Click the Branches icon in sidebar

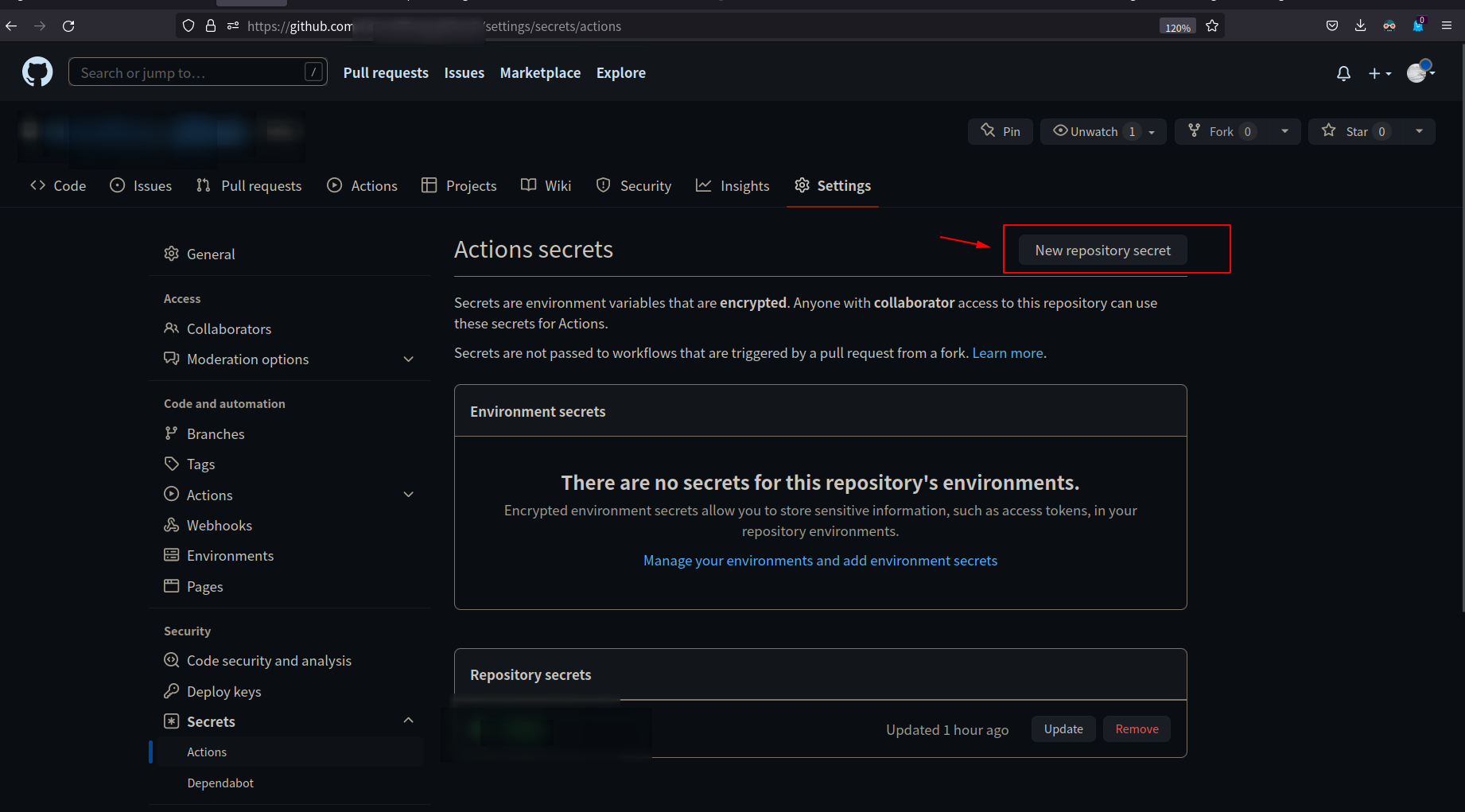coord(171,433)
